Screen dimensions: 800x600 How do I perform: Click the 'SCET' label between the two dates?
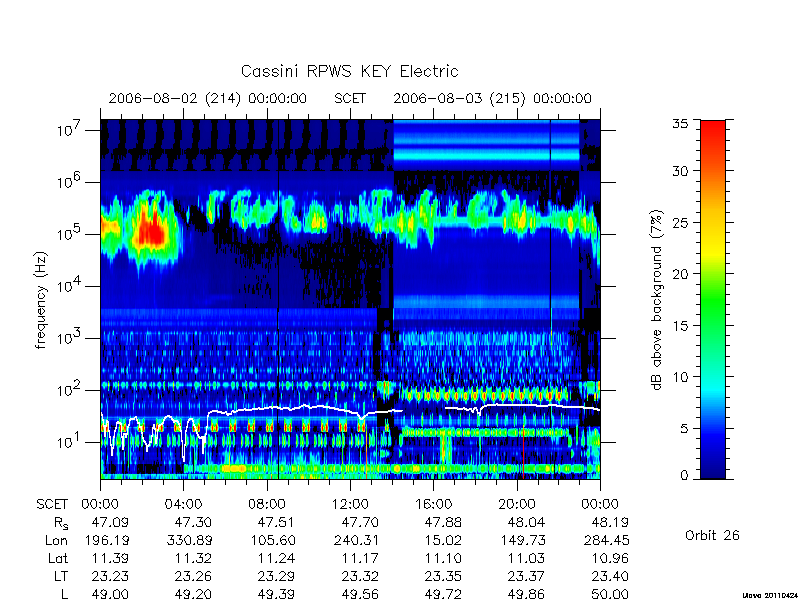tap(350, 98)
